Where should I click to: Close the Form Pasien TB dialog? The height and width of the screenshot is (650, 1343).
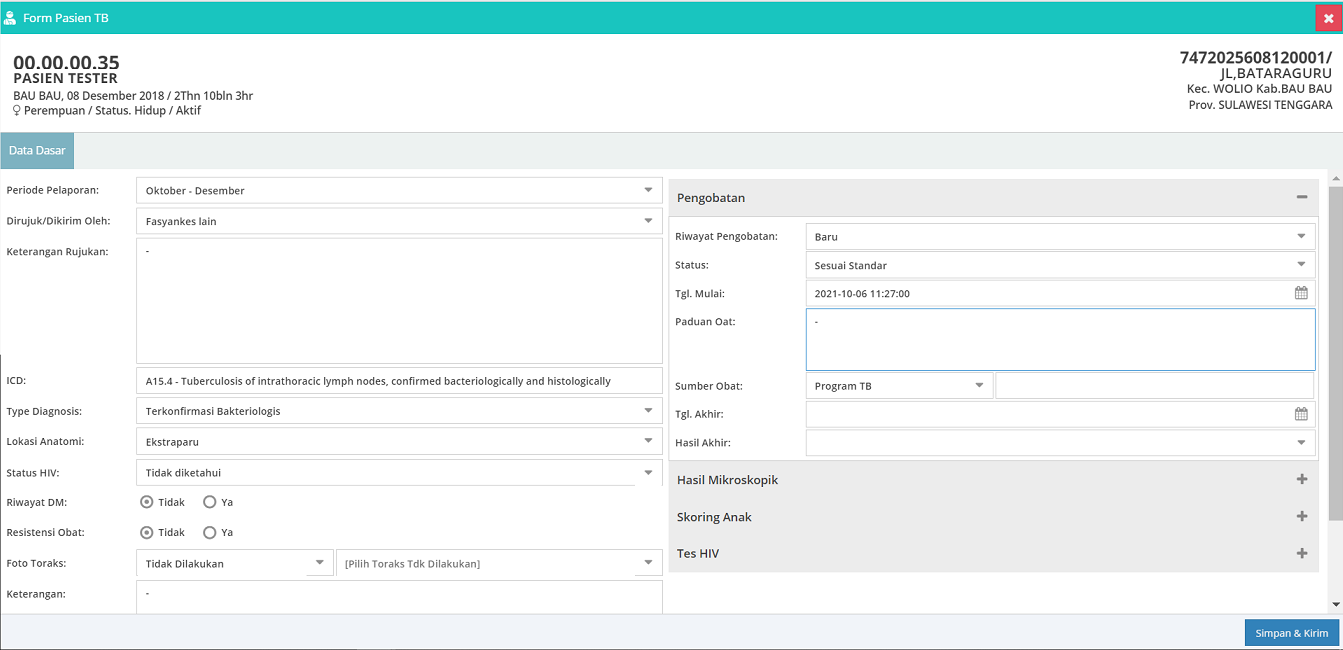1328,18
